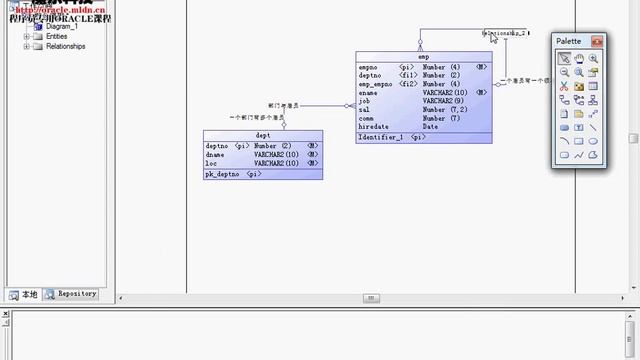Click the job attribute in emp
640x360 pixels.
[x=364, y=101]
